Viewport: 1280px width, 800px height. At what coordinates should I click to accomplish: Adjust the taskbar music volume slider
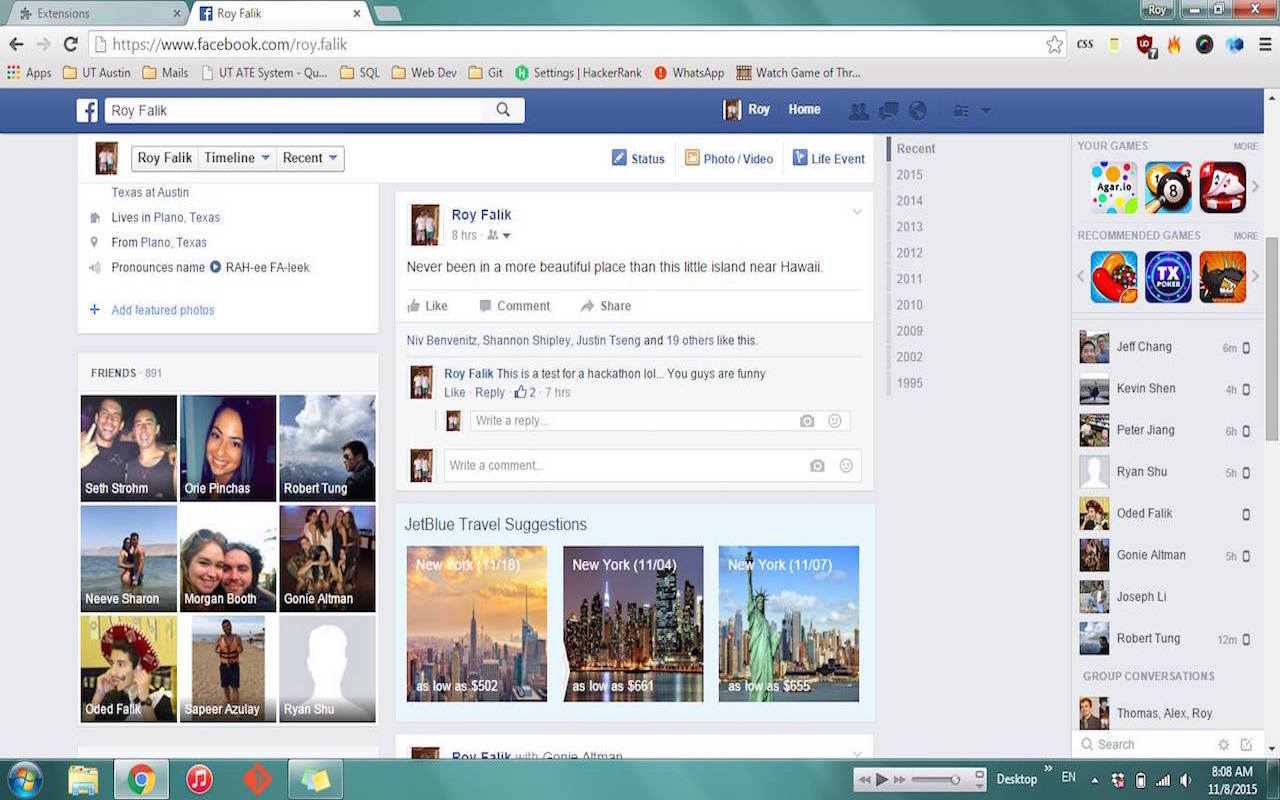pos(936,780)
